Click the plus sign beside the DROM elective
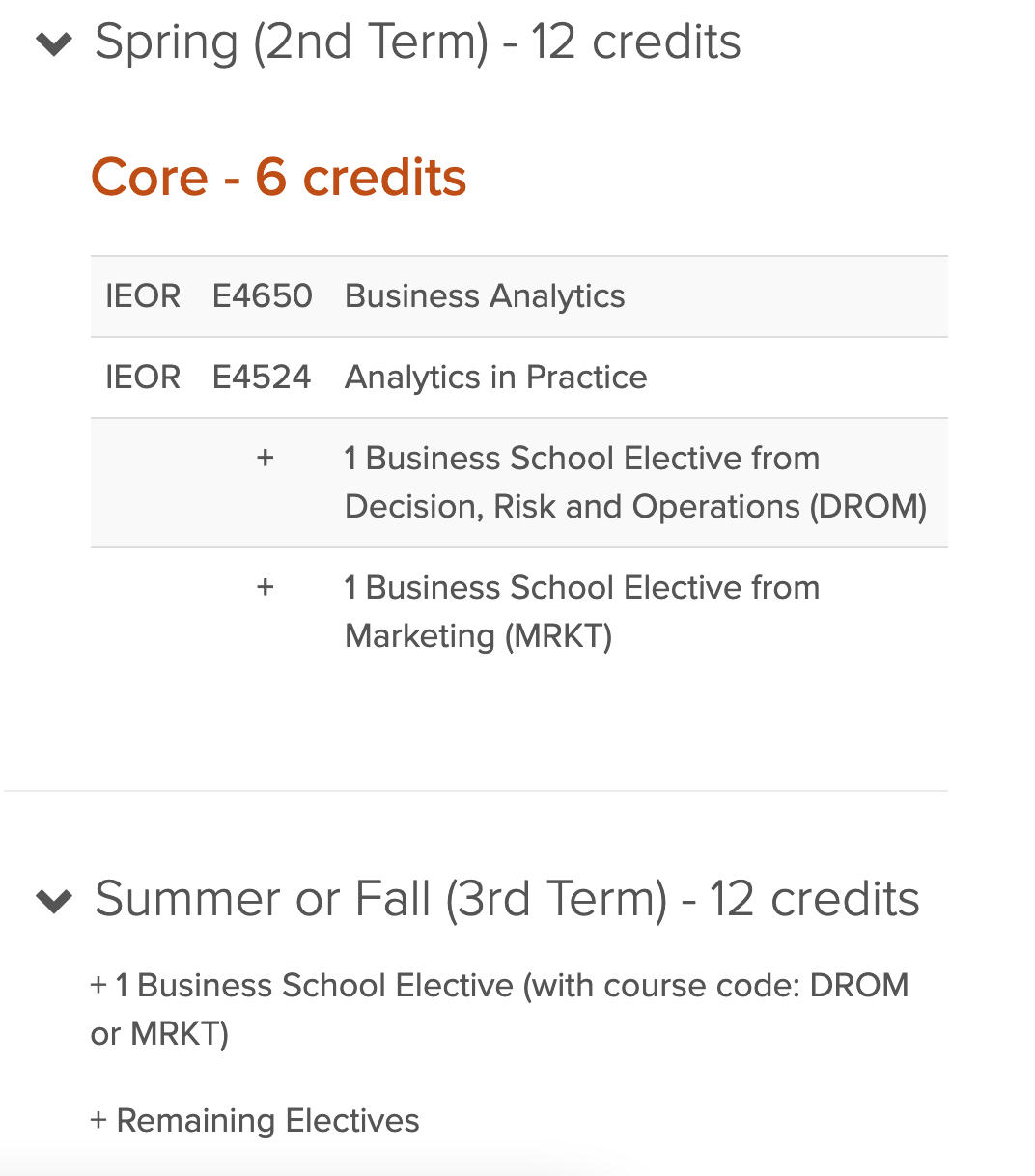 [266, 458]
